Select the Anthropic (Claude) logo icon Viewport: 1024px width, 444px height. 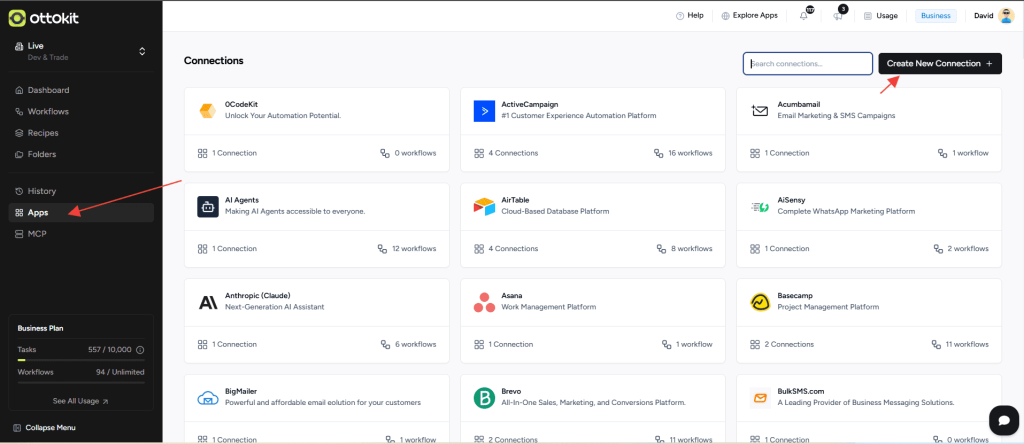[x=208, y=302]
